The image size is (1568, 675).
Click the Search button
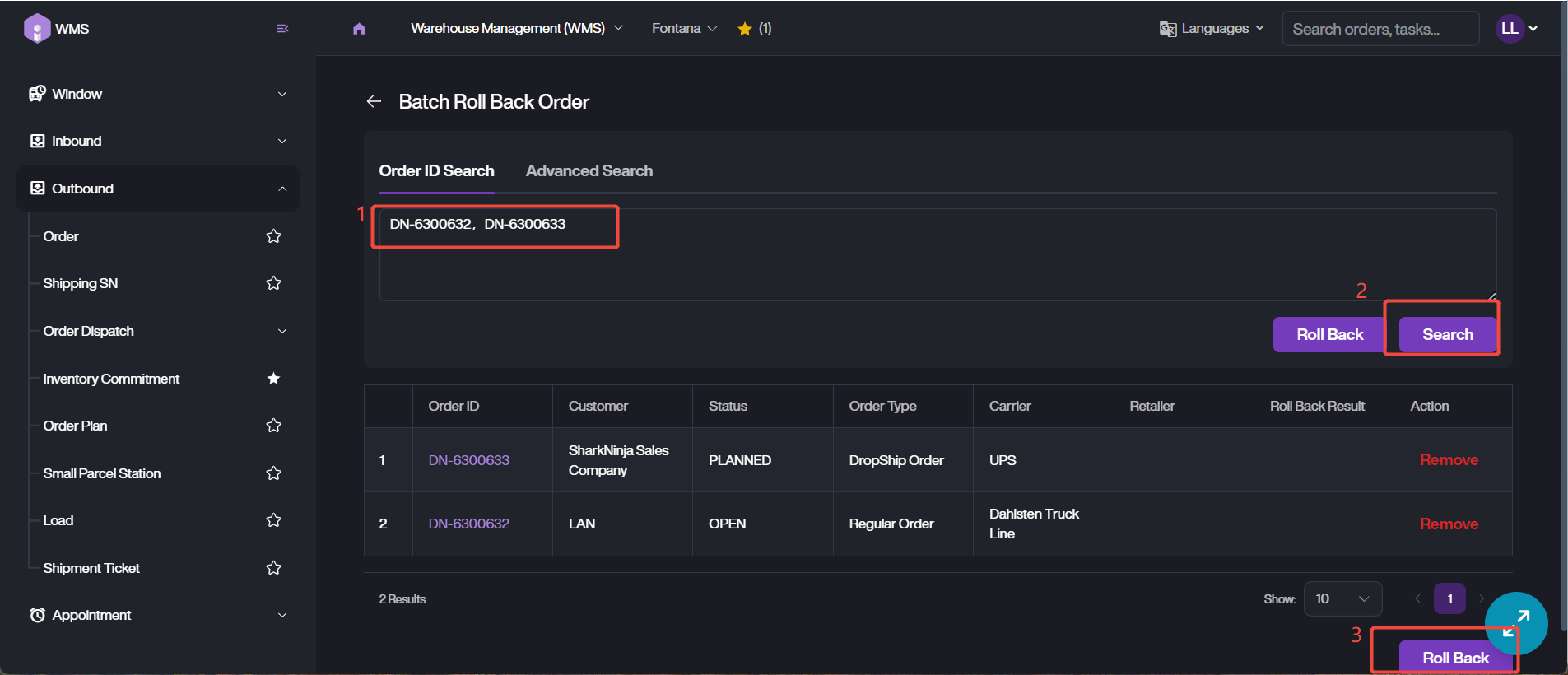[1447, 335]
